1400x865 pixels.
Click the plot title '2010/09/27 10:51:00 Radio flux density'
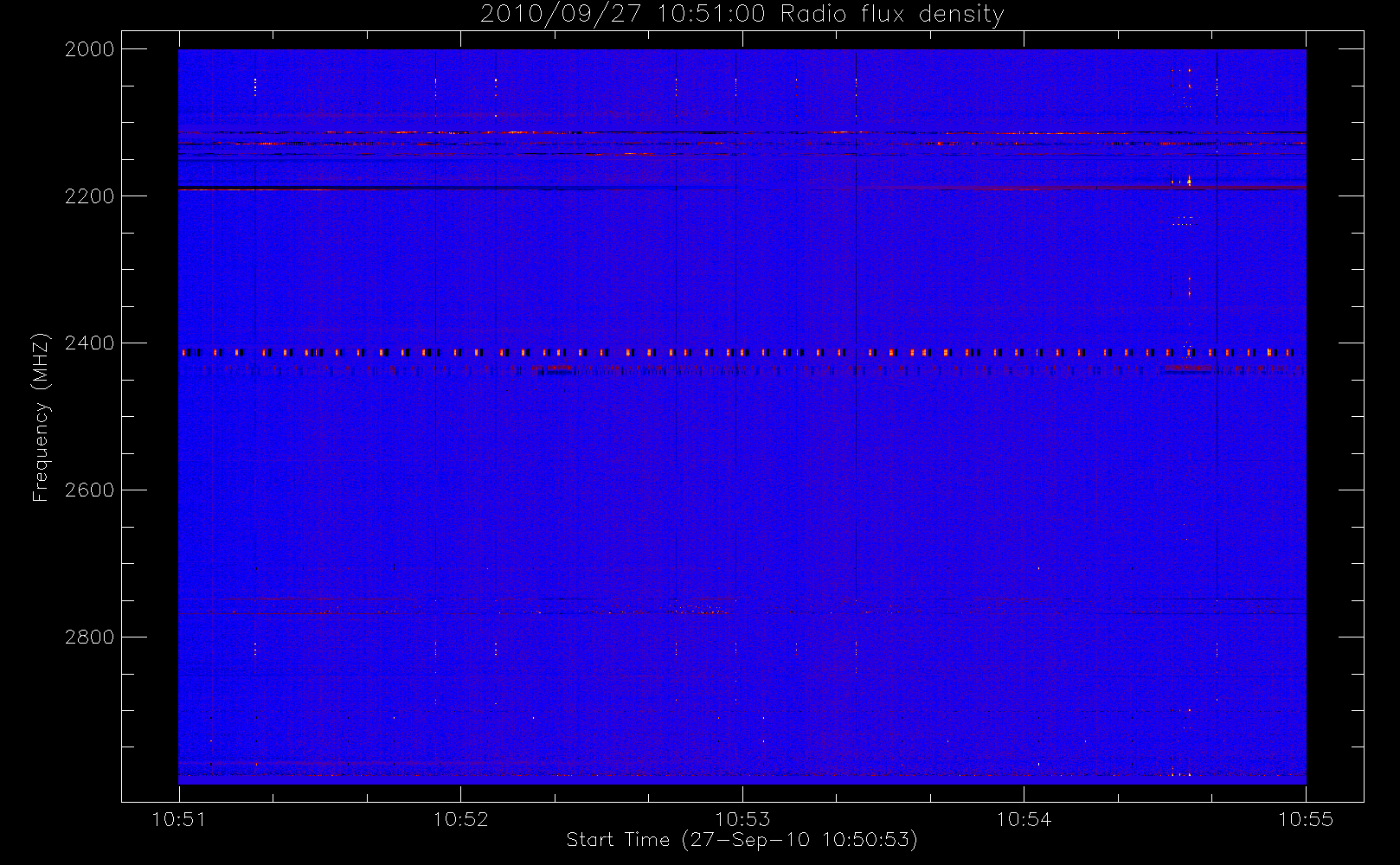point(742,15)
